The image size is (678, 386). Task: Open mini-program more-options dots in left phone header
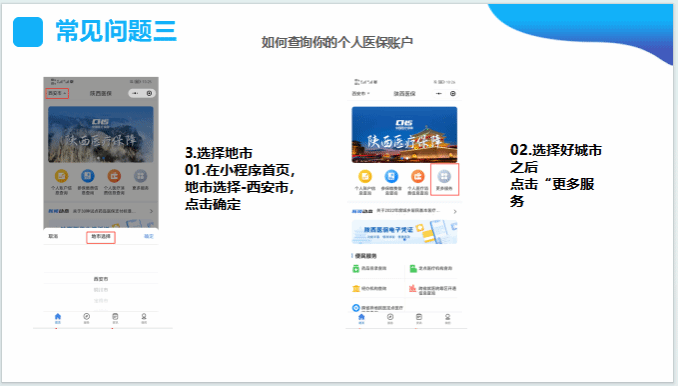pyautogui.click(x=135, y=93)
